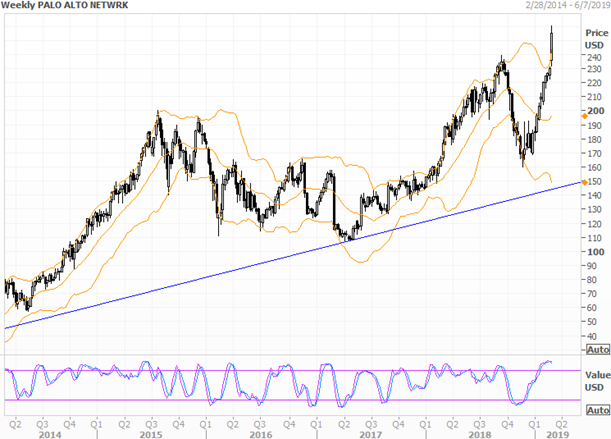Click the Auto button on the price axis

[597, 350]
